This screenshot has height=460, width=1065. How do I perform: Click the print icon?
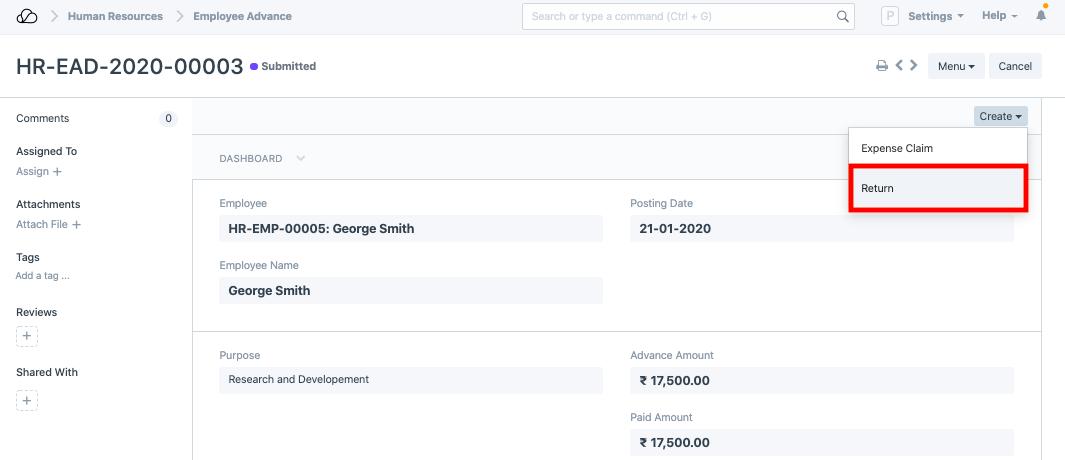click(882, 66)
